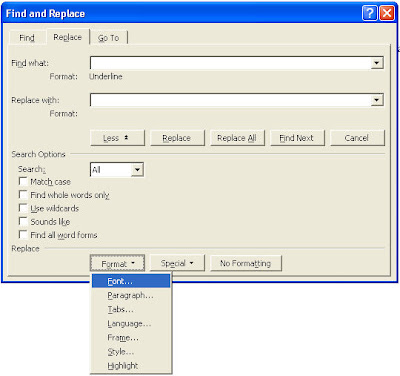
Task: Cancel the Find and Replace dialog
Action: tap(357, 138)
